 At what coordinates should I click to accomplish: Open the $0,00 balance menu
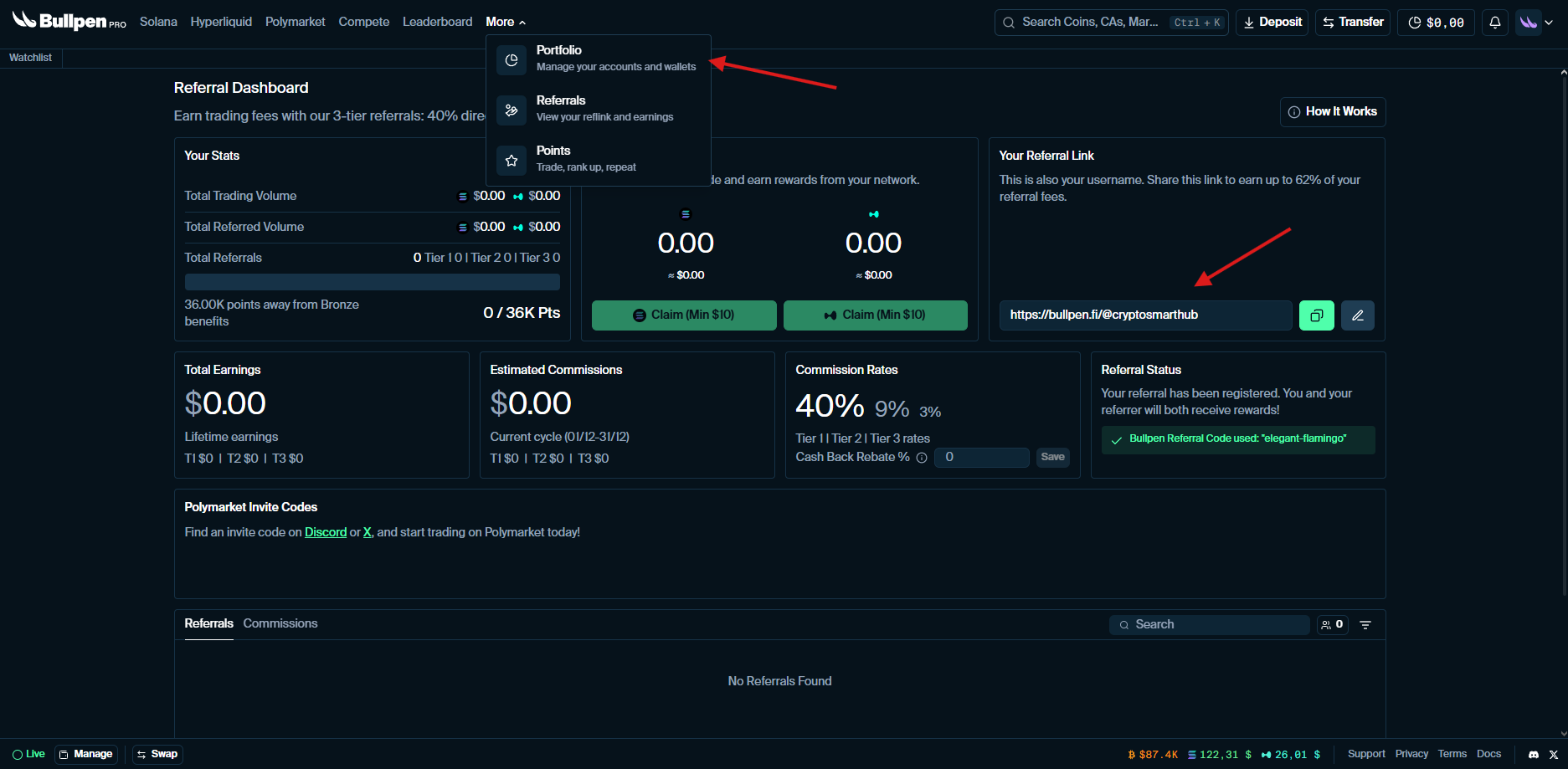(1436, 23)
